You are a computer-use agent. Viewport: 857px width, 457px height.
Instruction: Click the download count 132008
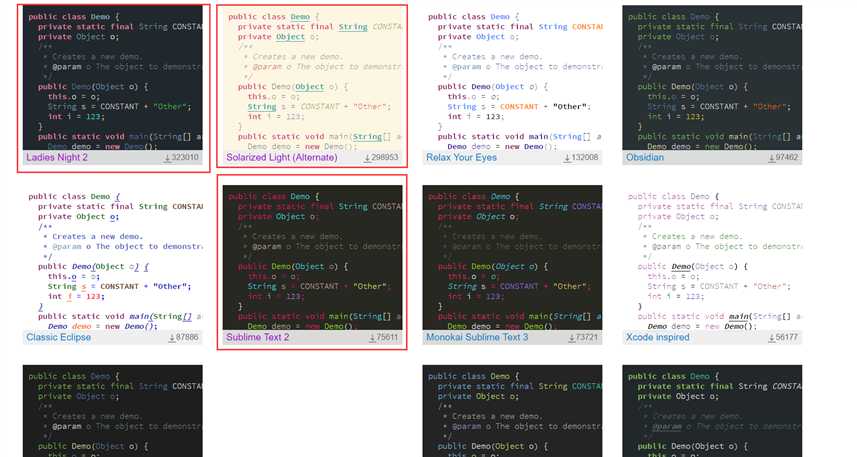coord(585,157)
